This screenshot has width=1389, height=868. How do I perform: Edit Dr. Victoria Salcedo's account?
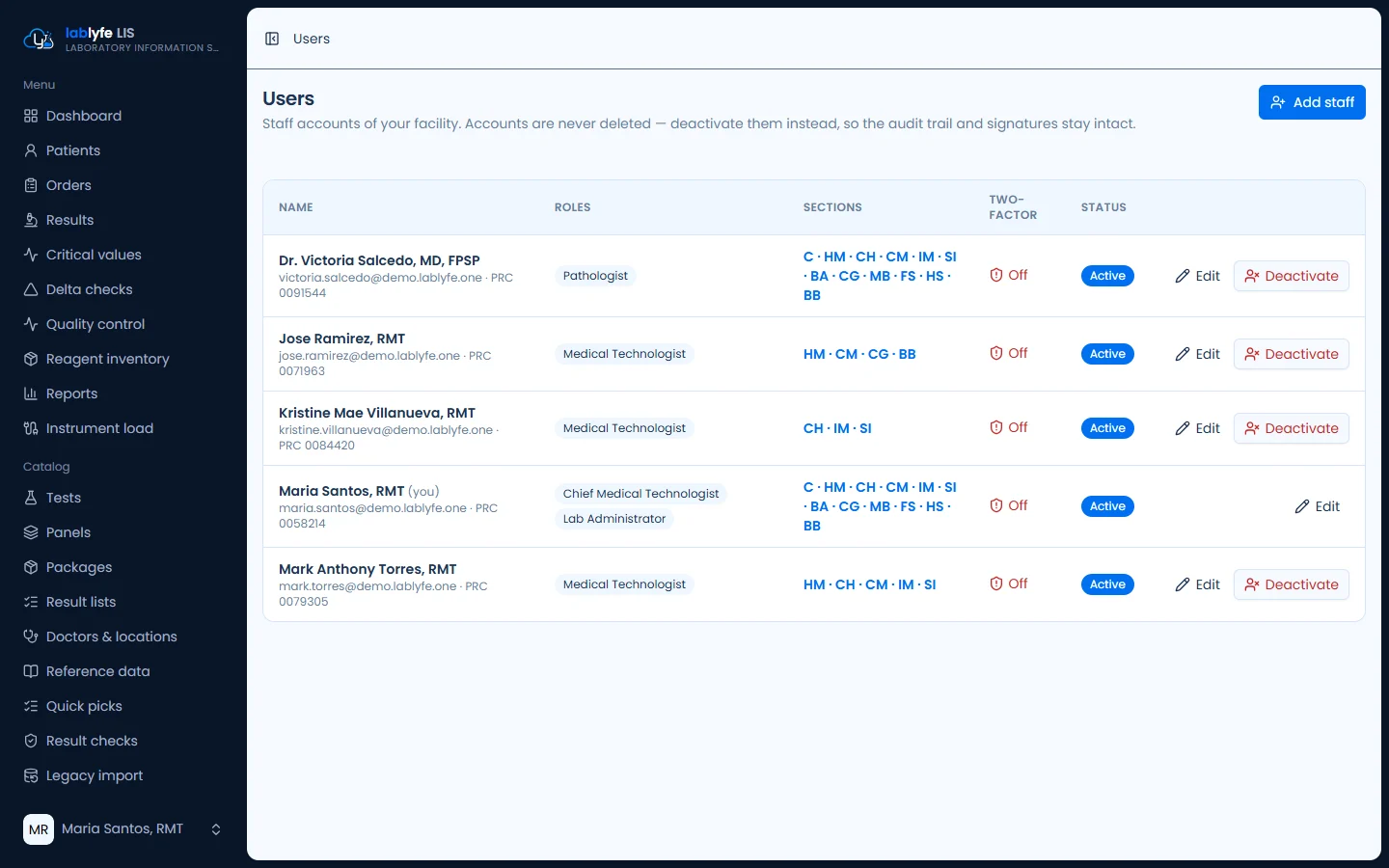[1197, 276]
